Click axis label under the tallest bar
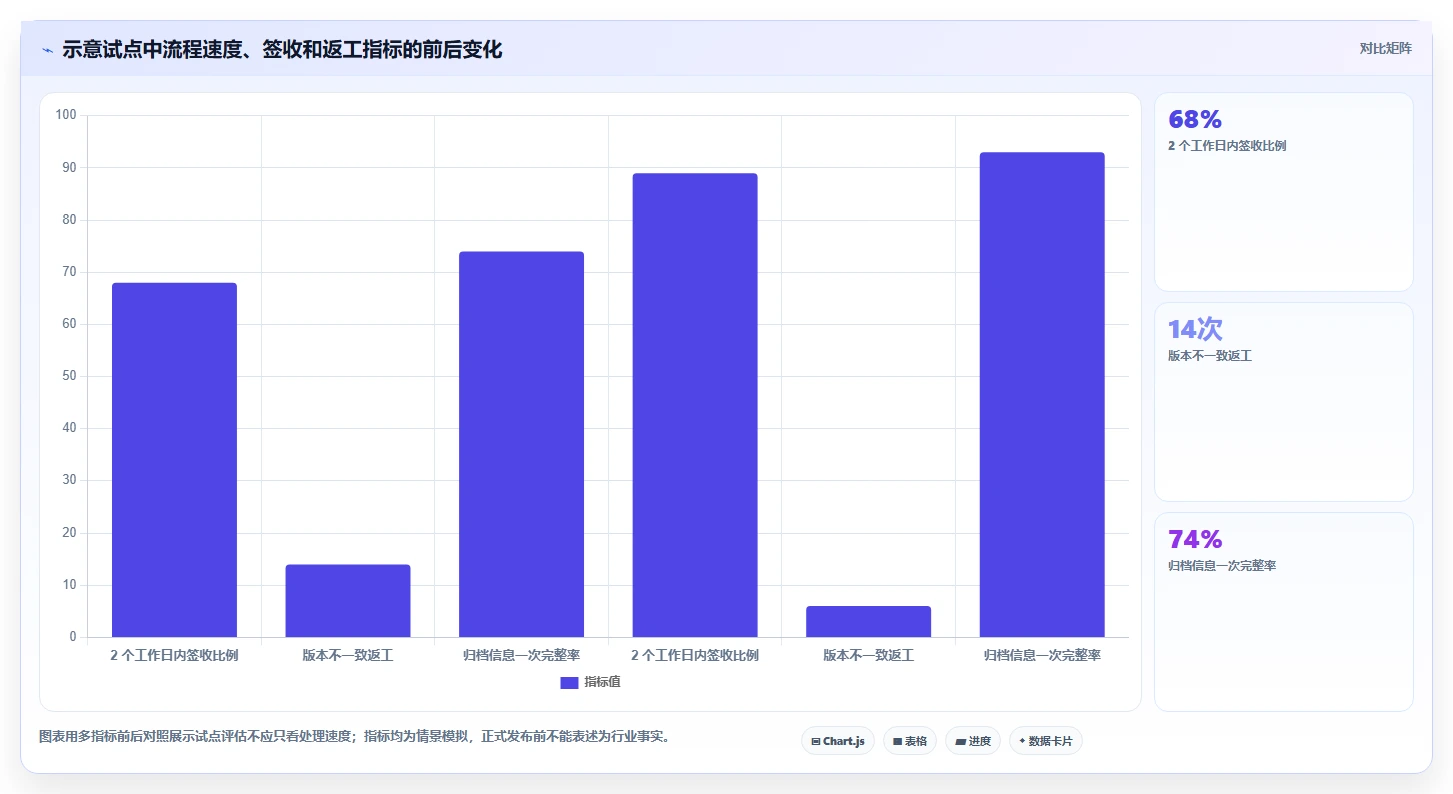This screenshot has height=794, width=1453. (x=1042, y=656)
